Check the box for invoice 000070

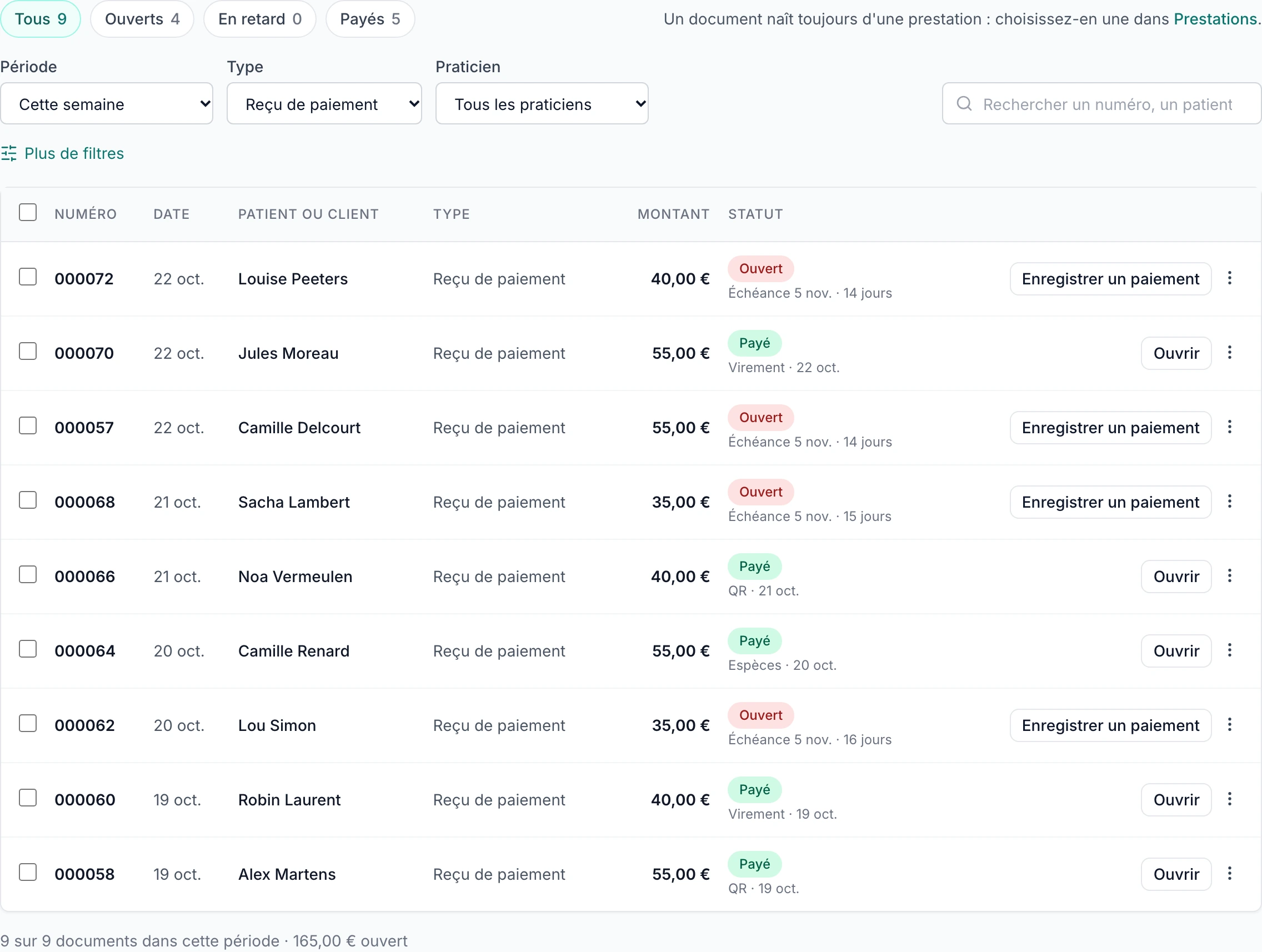(27, 352)
